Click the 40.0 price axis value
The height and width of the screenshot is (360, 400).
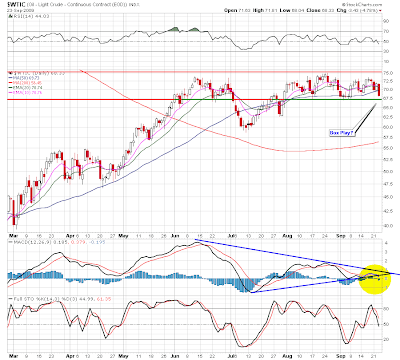[x=387, y=226]
